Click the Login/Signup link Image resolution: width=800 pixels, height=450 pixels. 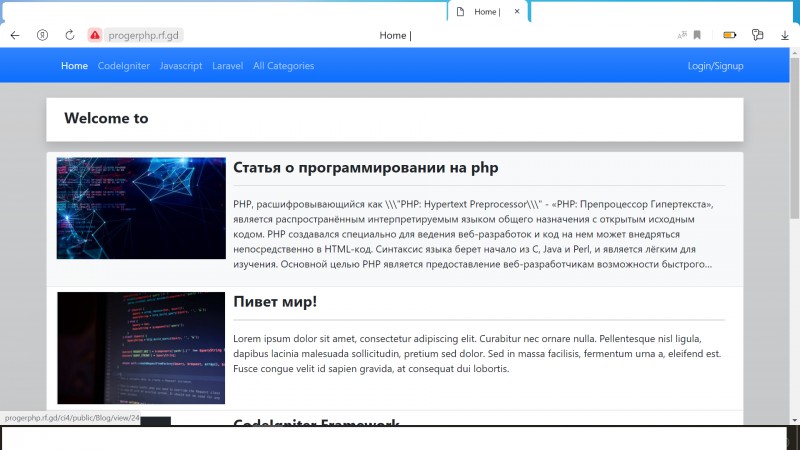click(x=715, y=66)
